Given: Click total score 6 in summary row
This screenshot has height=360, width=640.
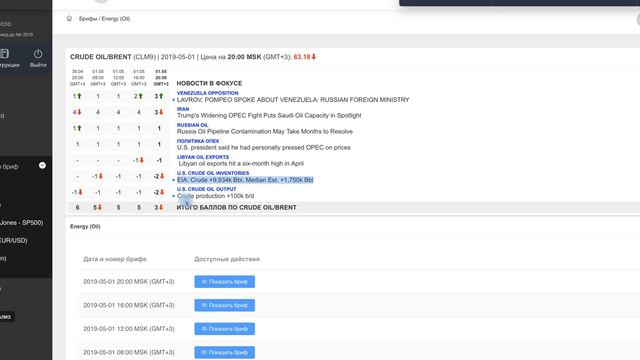Looking at the screenshot, I should (78, 207).
